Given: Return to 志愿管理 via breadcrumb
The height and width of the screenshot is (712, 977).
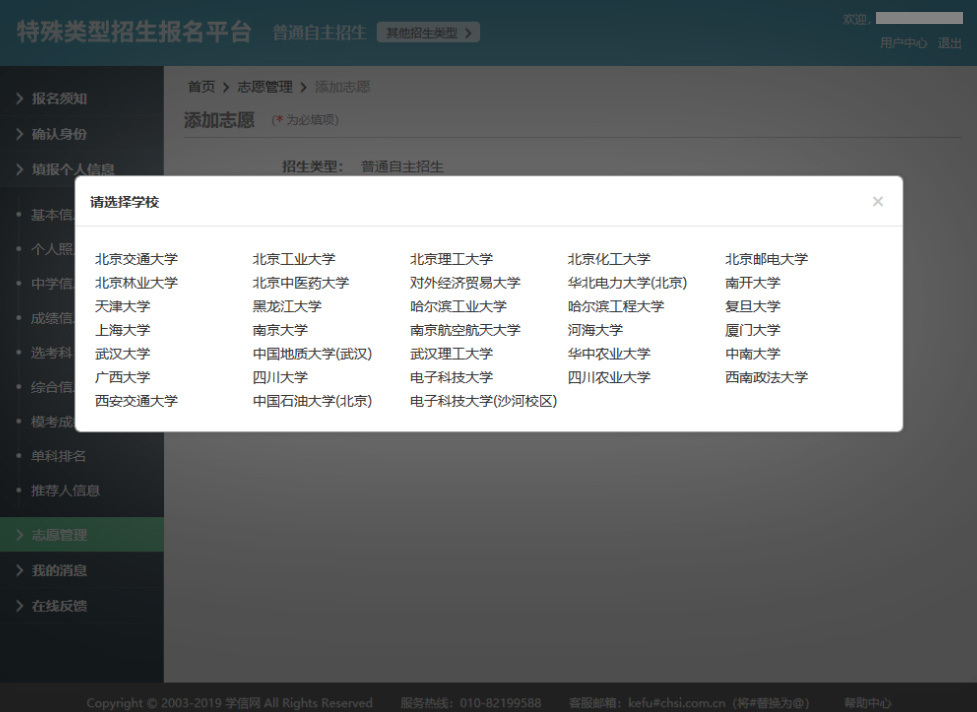Looking at the screenshot, I should [x=265, y=87].
